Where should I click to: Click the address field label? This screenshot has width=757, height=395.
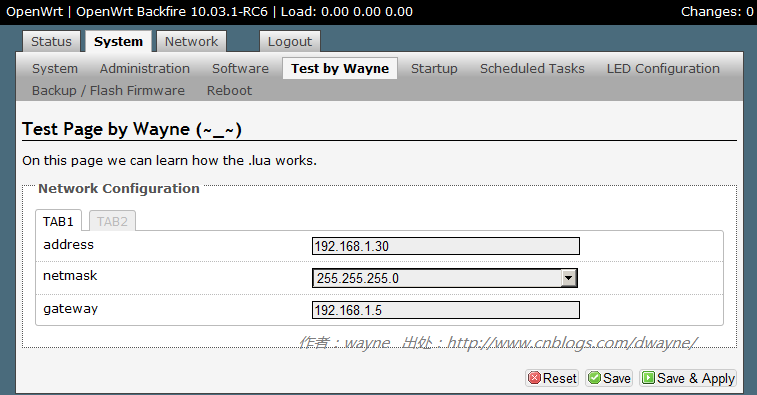point(69,244)
